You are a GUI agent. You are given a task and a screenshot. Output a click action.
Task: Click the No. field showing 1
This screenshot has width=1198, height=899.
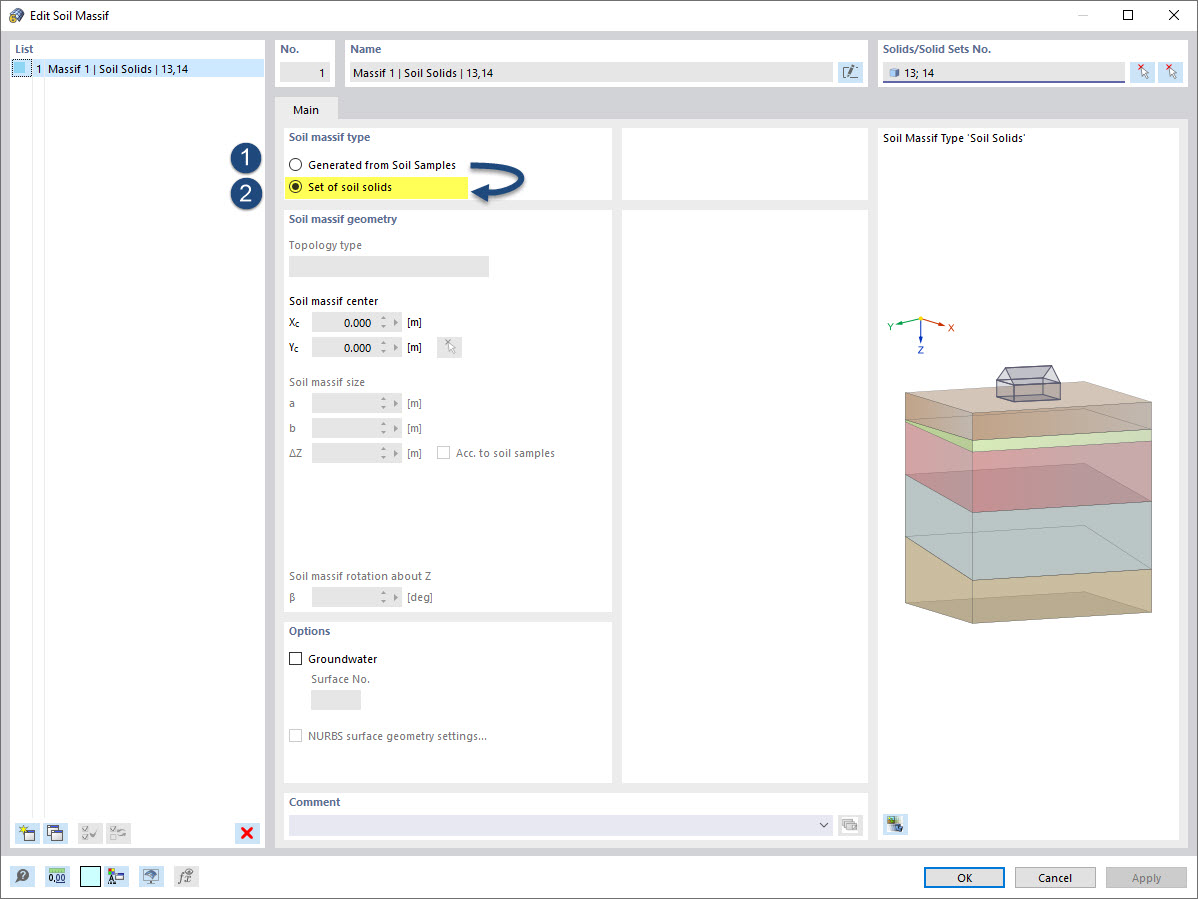(x=305, y=73)
